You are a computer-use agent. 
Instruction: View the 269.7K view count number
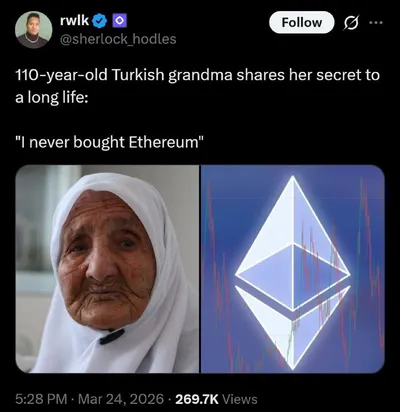pyautogui.click(x=197, y=399)
